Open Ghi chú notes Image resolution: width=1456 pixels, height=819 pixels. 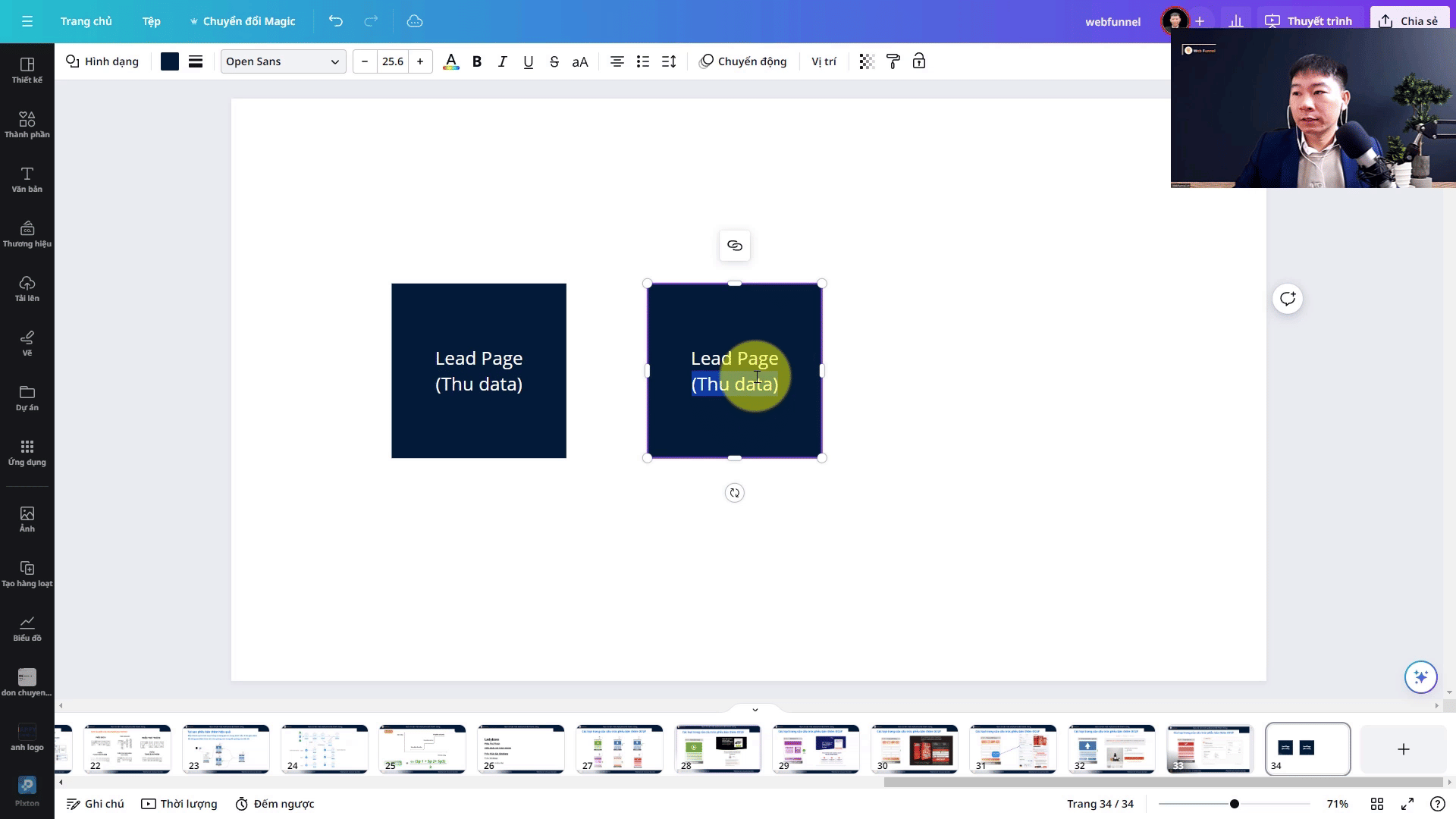96,804
